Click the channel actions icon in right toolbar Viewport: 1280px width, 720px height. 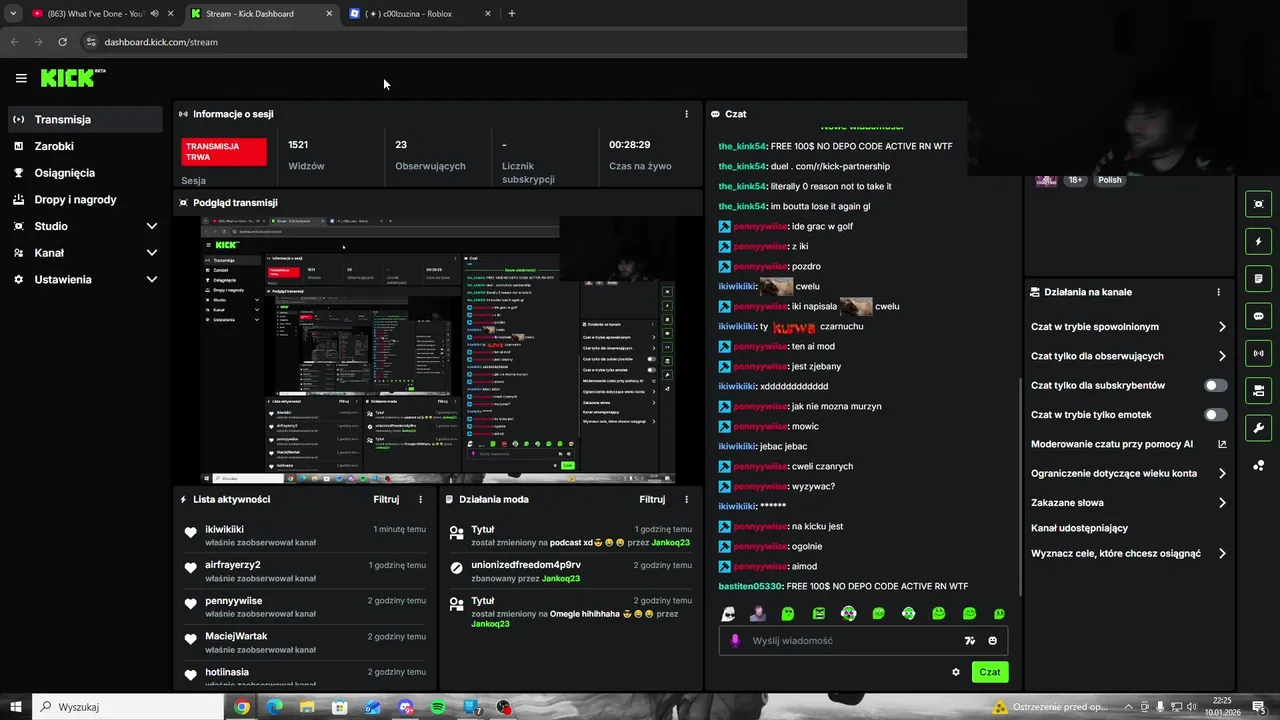click(x=1258, y=390)
